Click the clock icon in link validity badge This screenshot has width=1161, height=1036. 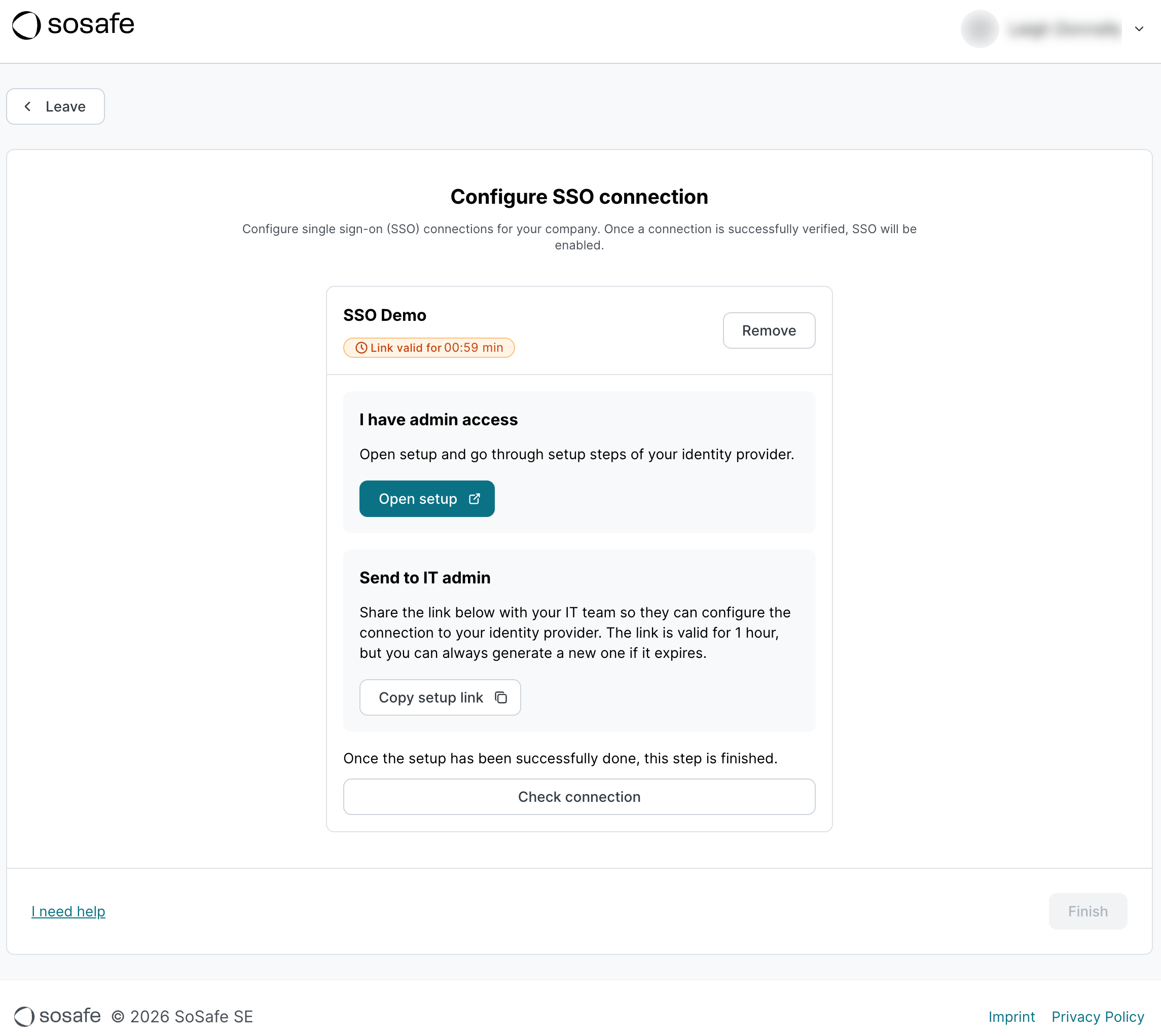(361, 348)
